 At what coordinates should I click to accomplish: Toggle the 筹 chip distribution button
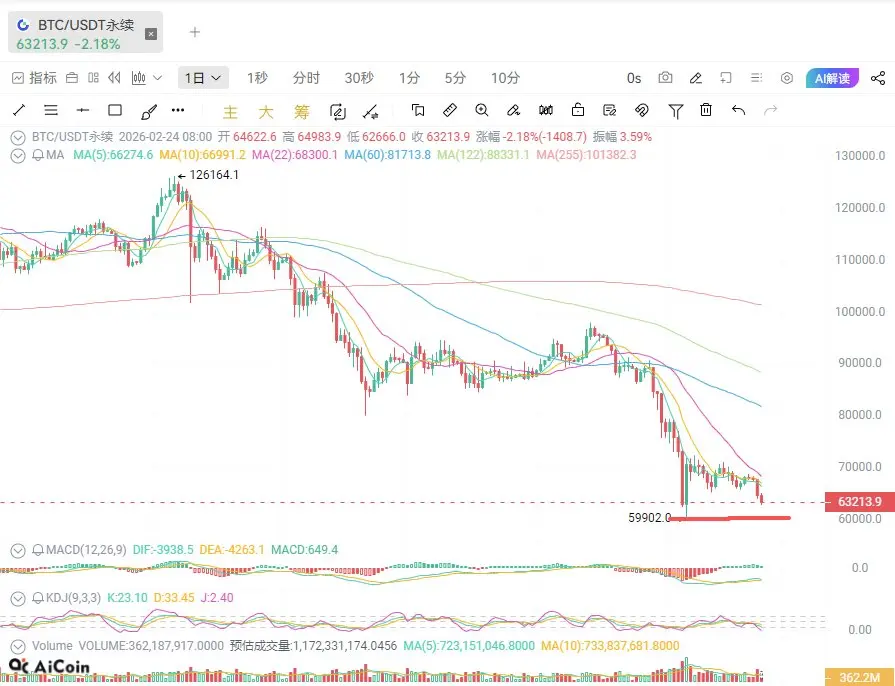301,111
